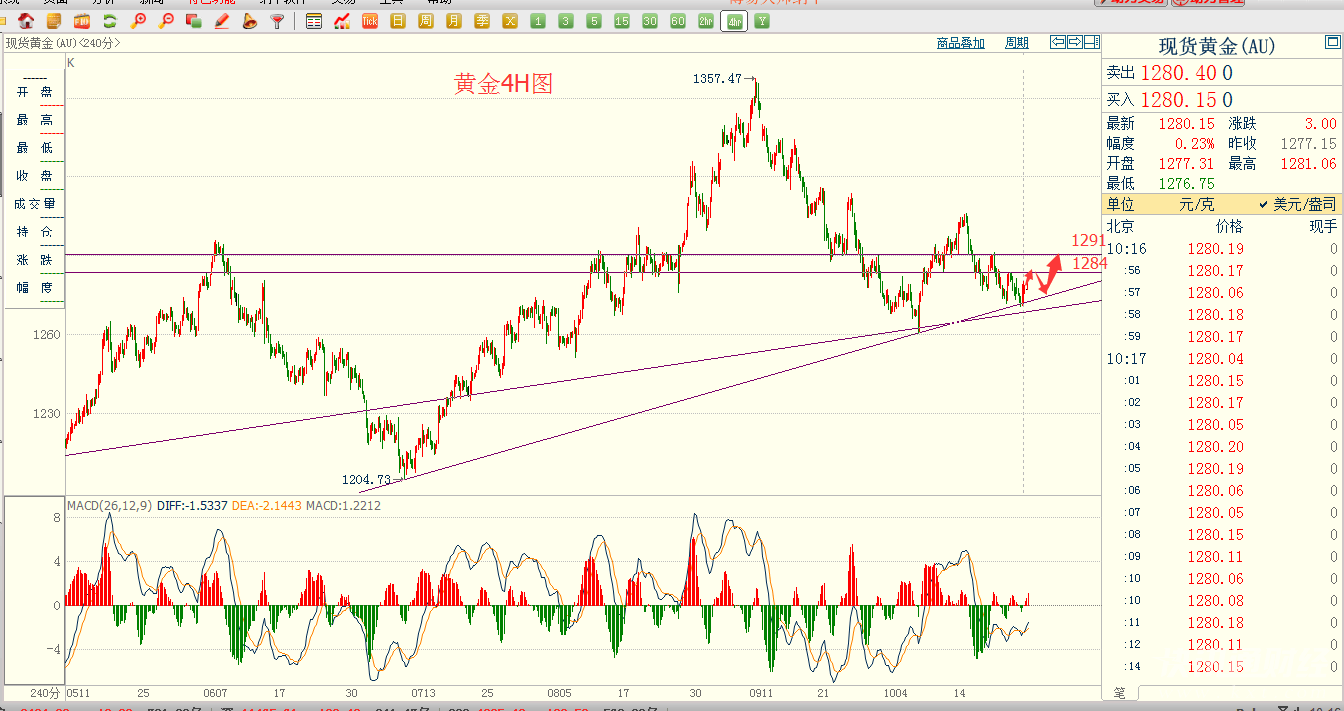The image size is (1344, 711).
Task: Open the home page icon in toolbar
Action: coord(26,21)
